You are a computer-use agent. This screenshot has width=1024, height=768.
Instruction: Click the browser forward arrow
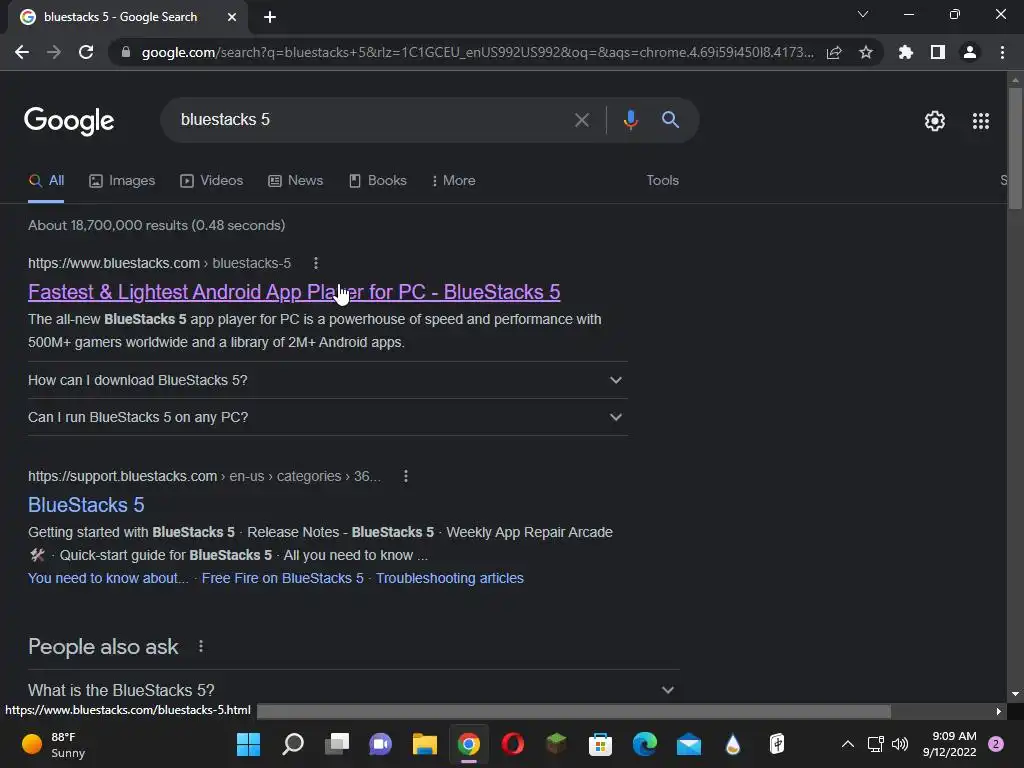point(54,52)
